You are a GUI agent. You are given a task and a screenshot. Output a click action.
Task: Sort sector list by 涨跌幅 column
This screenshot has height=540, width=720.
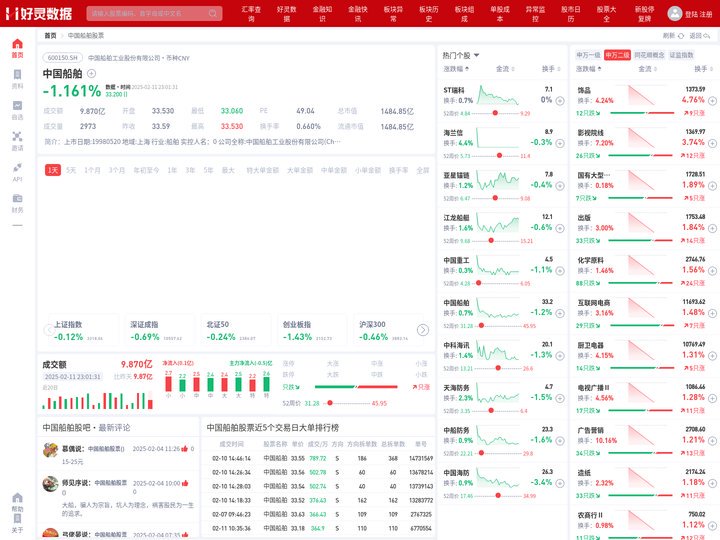pyautogui.click(x=589, y=69)
